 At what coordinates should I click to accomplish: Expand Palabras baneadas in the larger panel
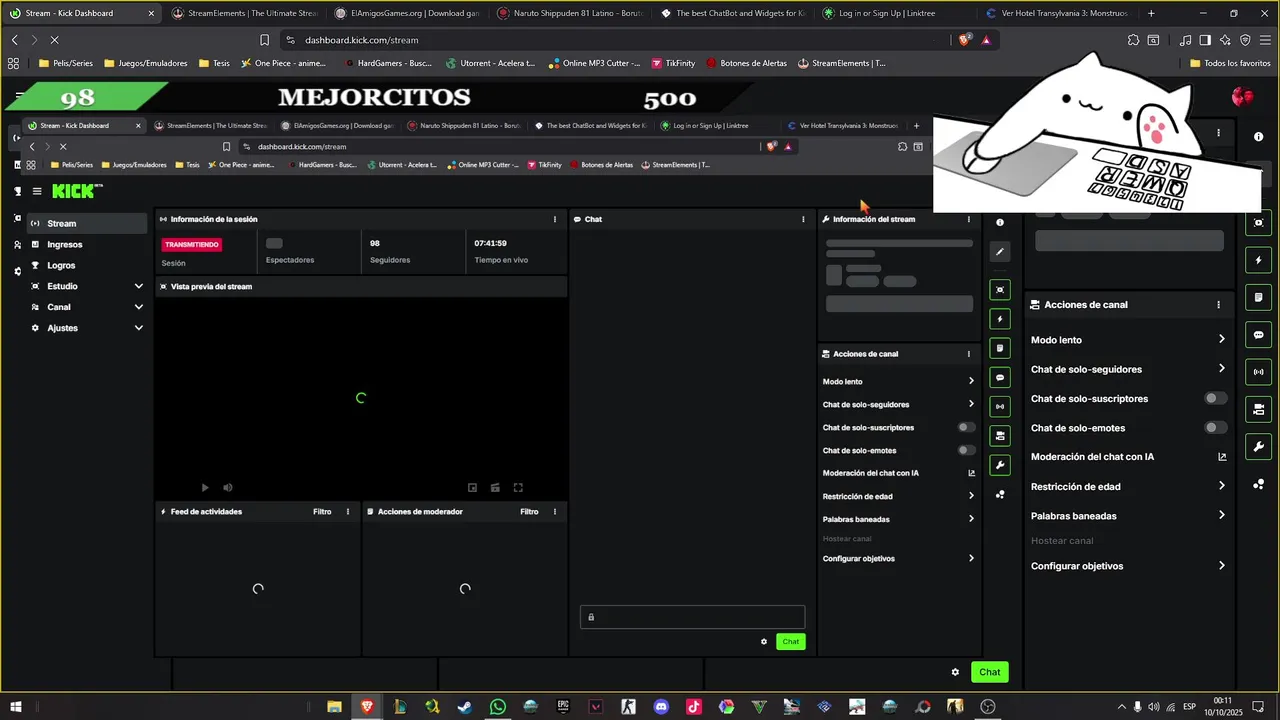pos(1128,516)
